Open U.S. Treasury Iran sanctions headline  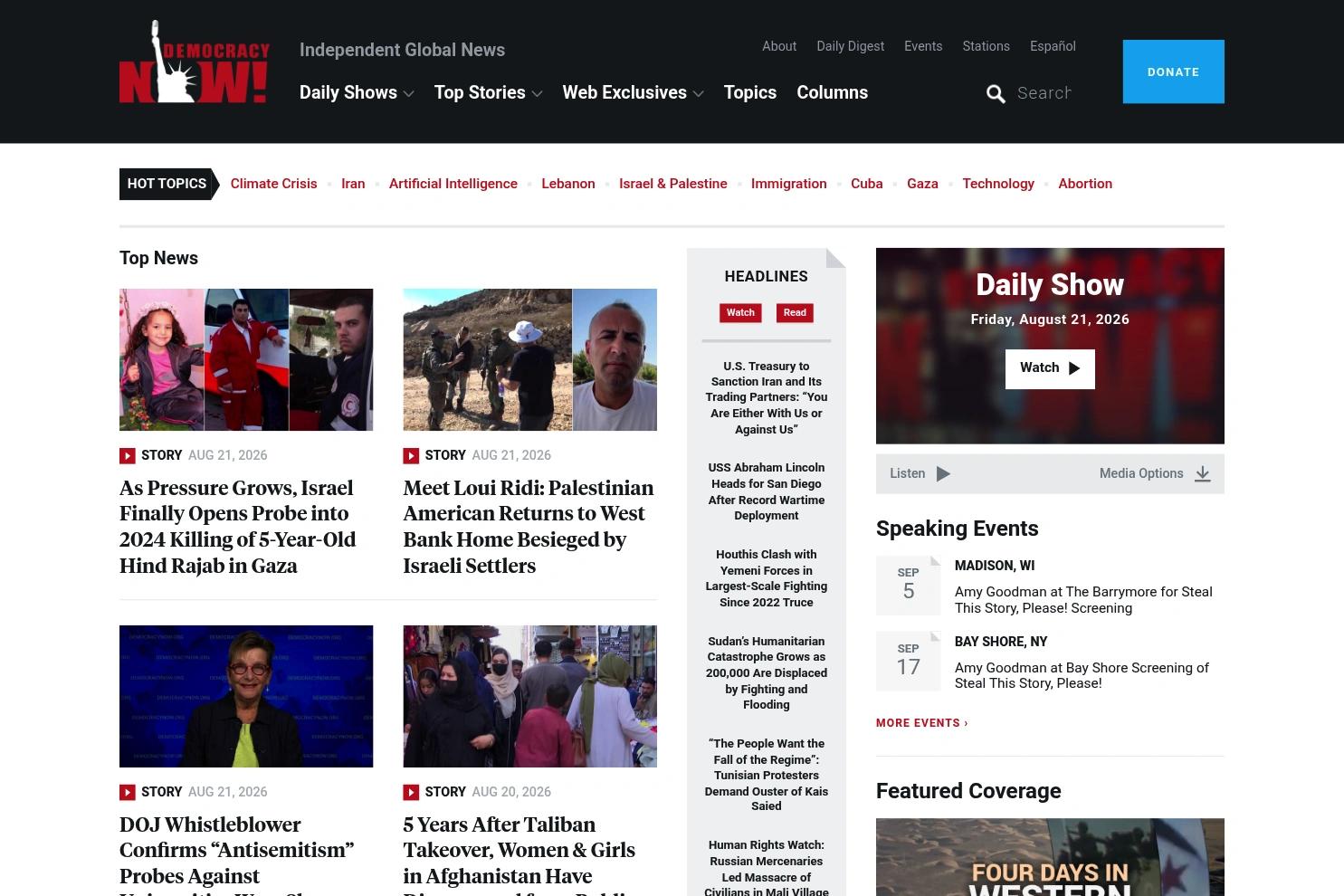pyautogui.click(x=767, y=398)
